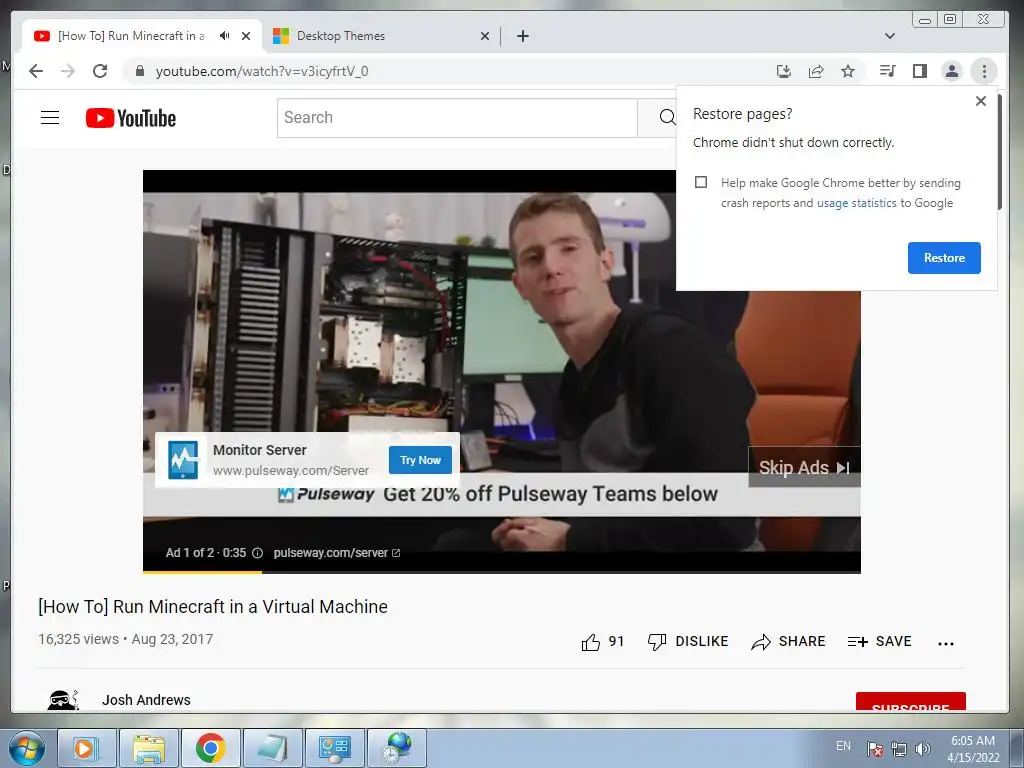Mute the tab via its speaker icon
This screenshot has height=768, width=1024.
coord(225,36)
